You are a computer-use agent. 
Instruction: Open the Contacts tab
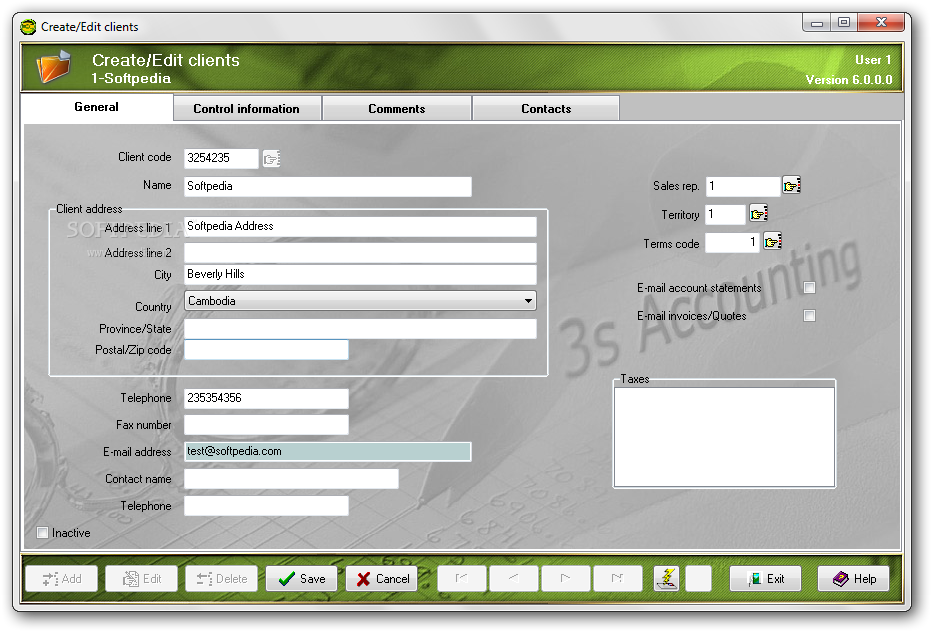coord(546,109)
